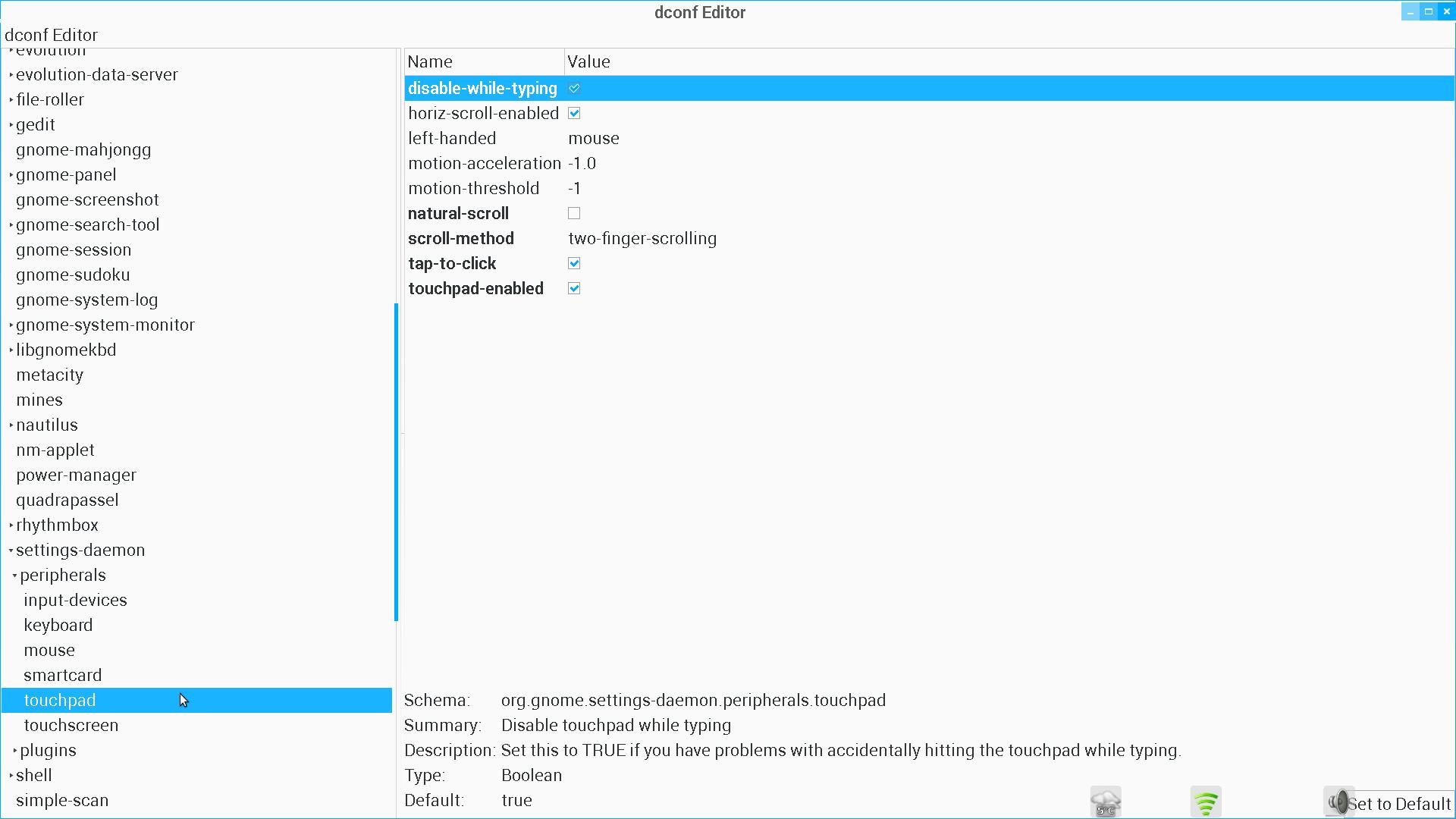Uncheck horiz-scroll-enabled
Image resolution: width=1456 pixels, height=819 pixels.
[x=574, y=114]
